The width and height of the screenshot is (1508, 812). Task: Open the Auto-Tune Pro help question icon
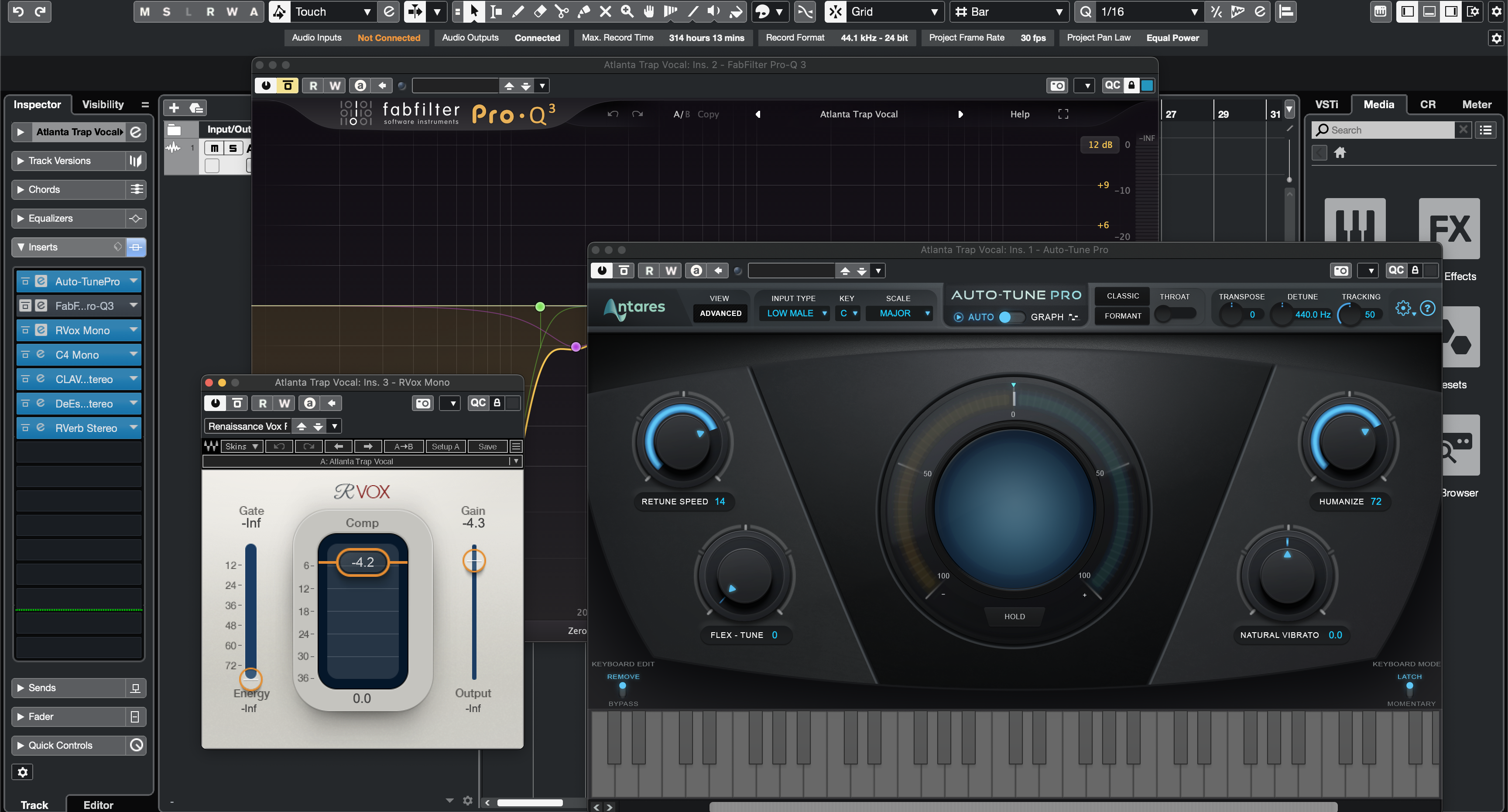tap(1428, 308)
